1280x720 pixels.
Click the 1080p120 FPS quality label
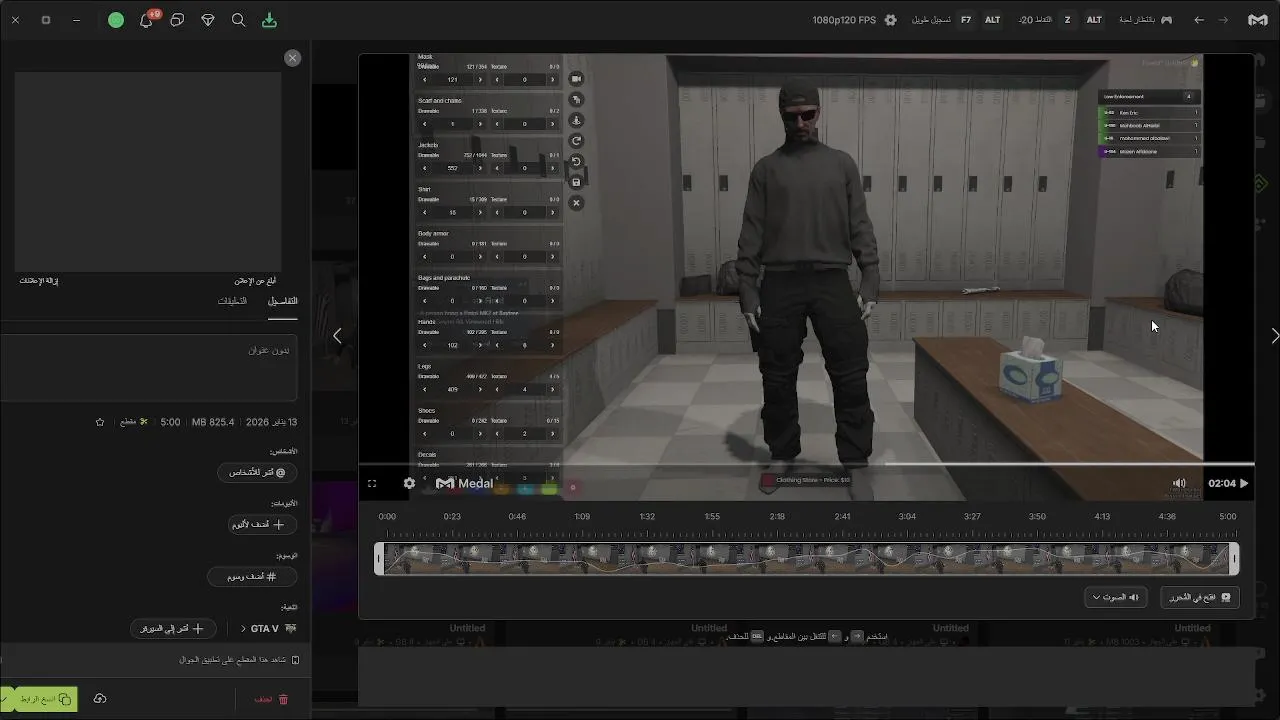click(844, 20)
